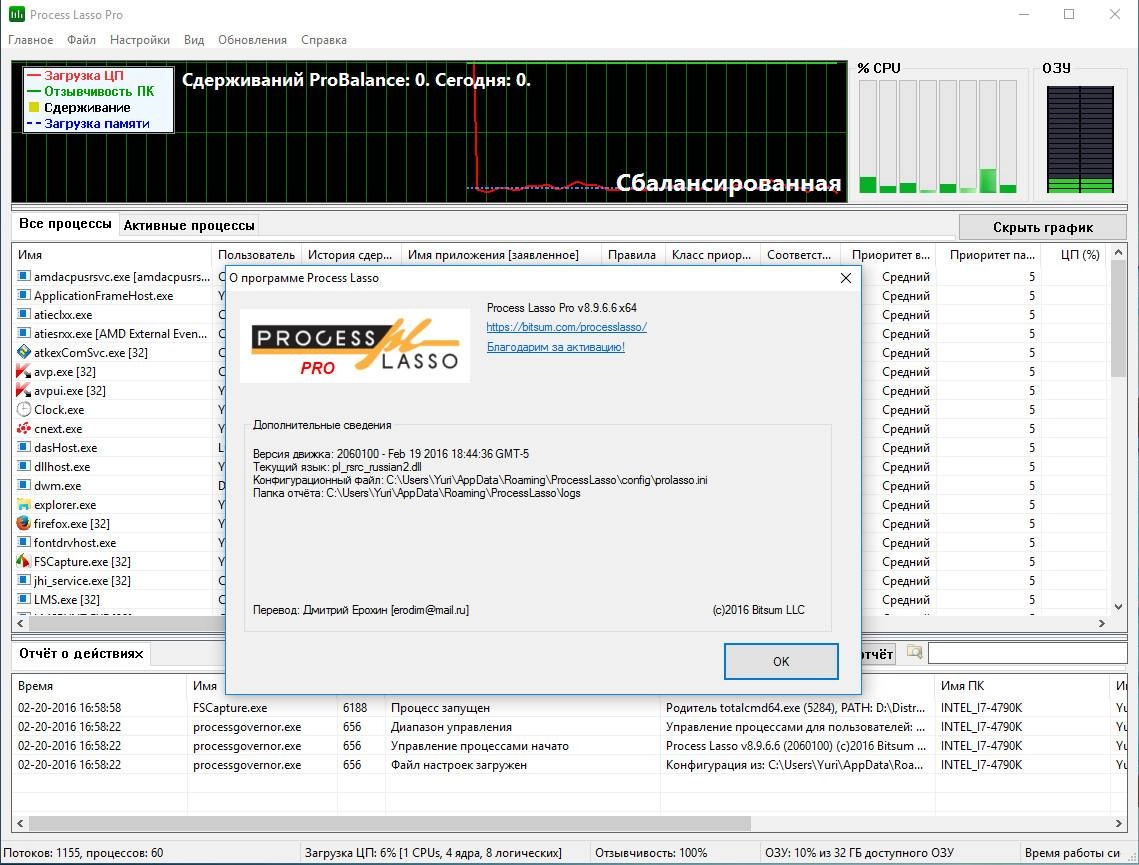Image resolution: width=1139 pixels, height=865 pixels.
Task: Click the Благодарим за активацию link
Action: coord(556,347)
